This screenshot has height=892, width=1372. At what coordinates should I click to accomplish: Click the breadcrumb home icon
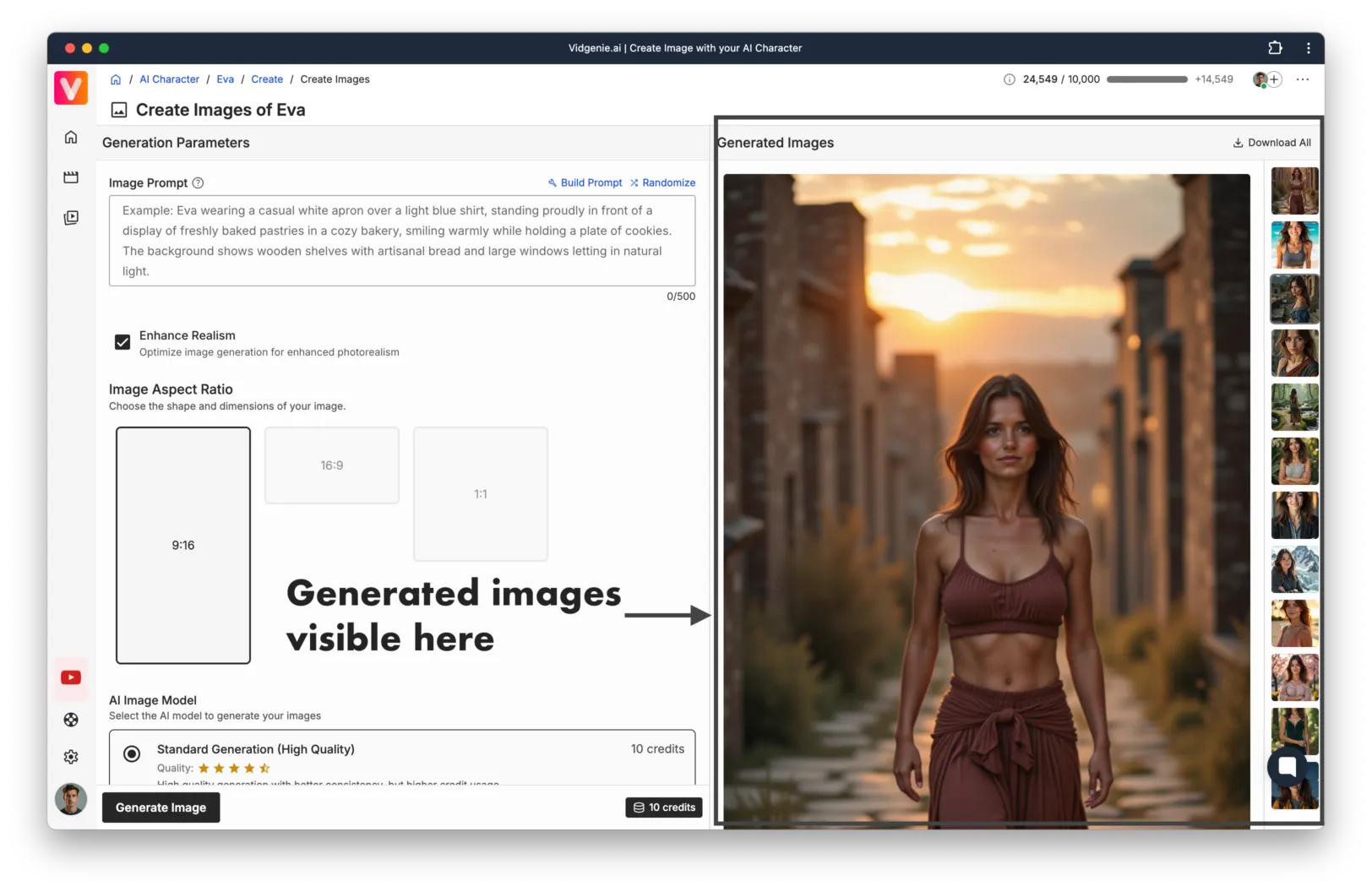(116, 79)
